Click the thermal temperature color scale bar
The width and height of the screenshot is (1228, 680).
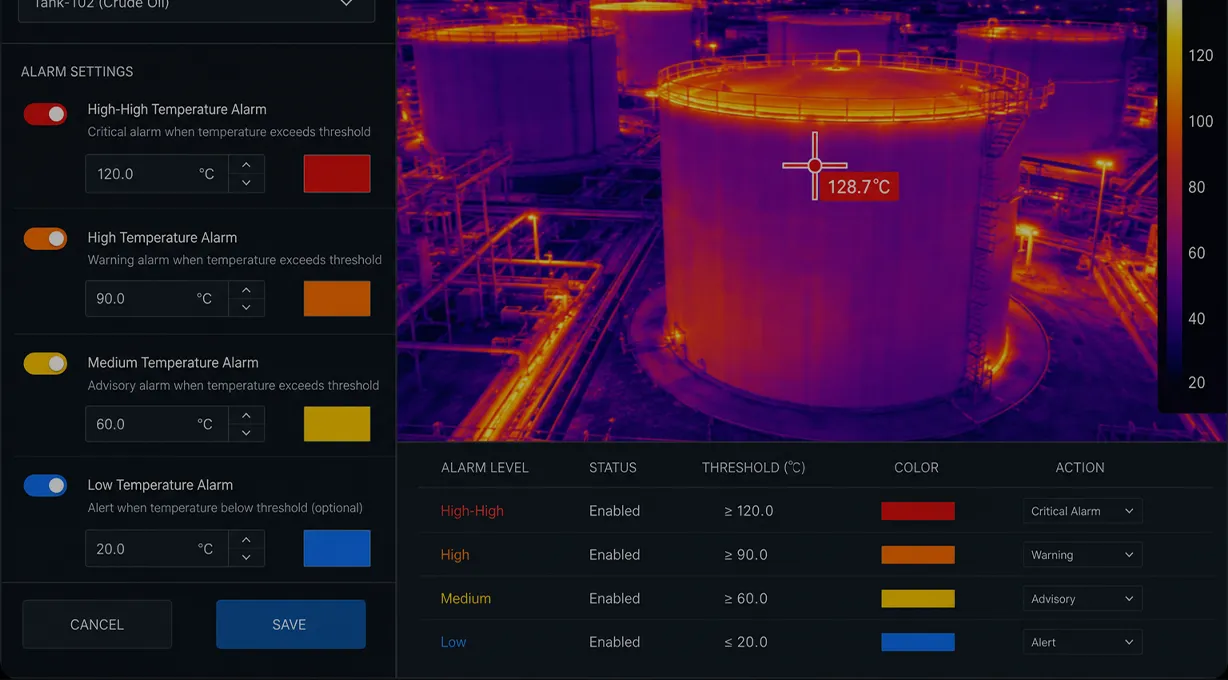point(1174,200)
